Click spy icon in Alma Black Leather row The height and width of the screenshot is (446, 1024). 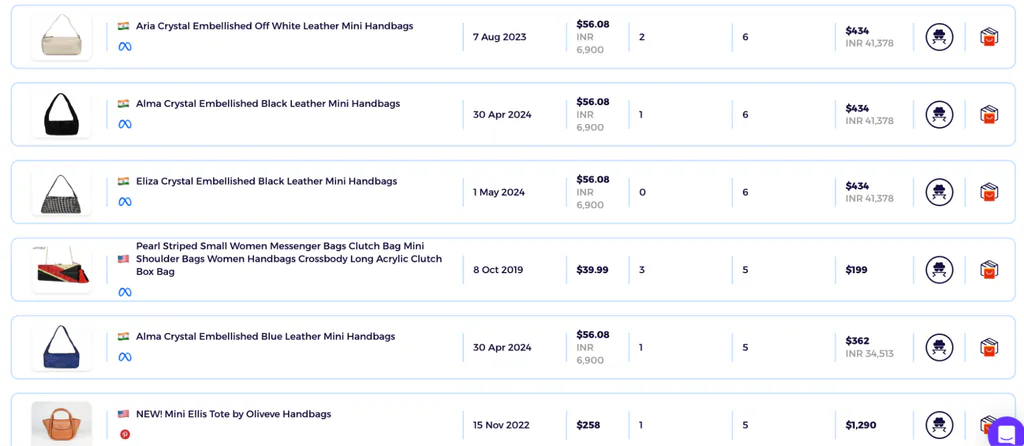tap(939, 114)
